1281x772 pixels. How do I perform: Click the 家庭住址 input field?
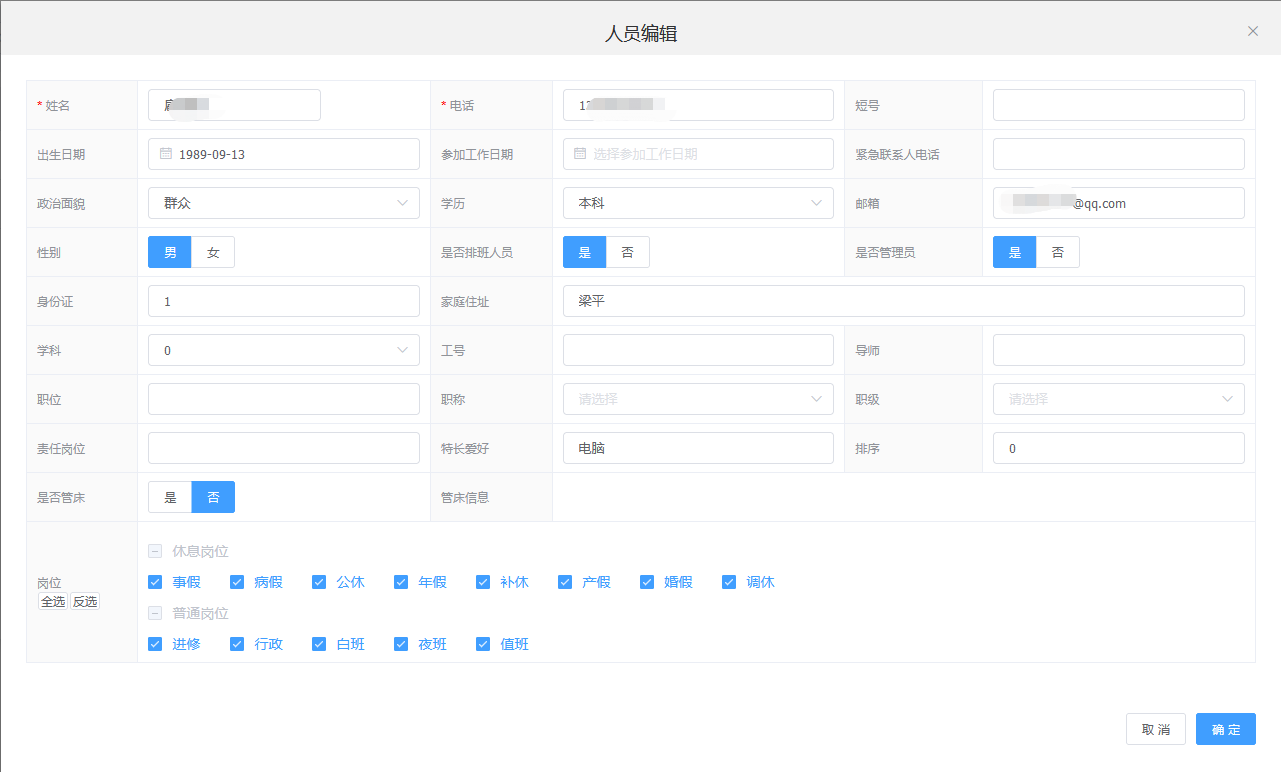pyautogui.click(x=903, y=301)
